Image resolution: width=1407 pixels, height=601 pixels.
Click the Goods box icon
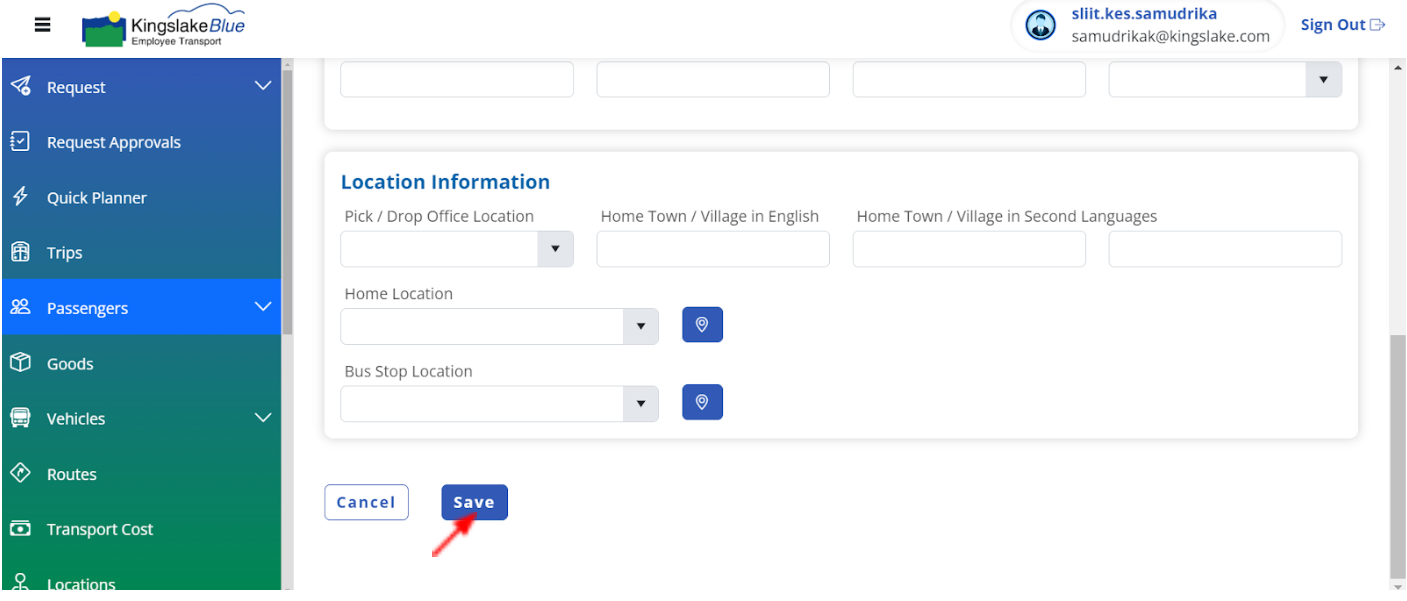coord(20,363)
